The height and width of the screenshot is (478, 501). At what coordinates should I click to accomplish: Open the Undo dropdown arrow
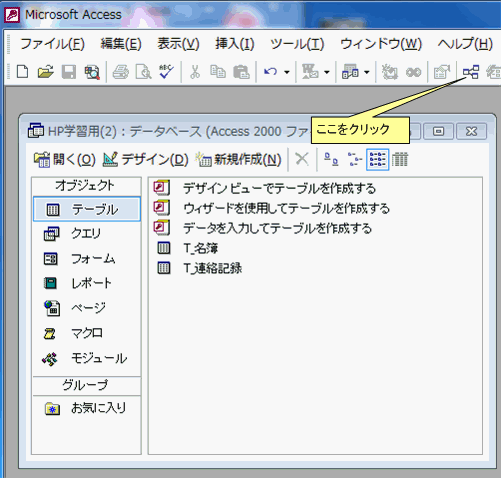[x=287, y=72]
